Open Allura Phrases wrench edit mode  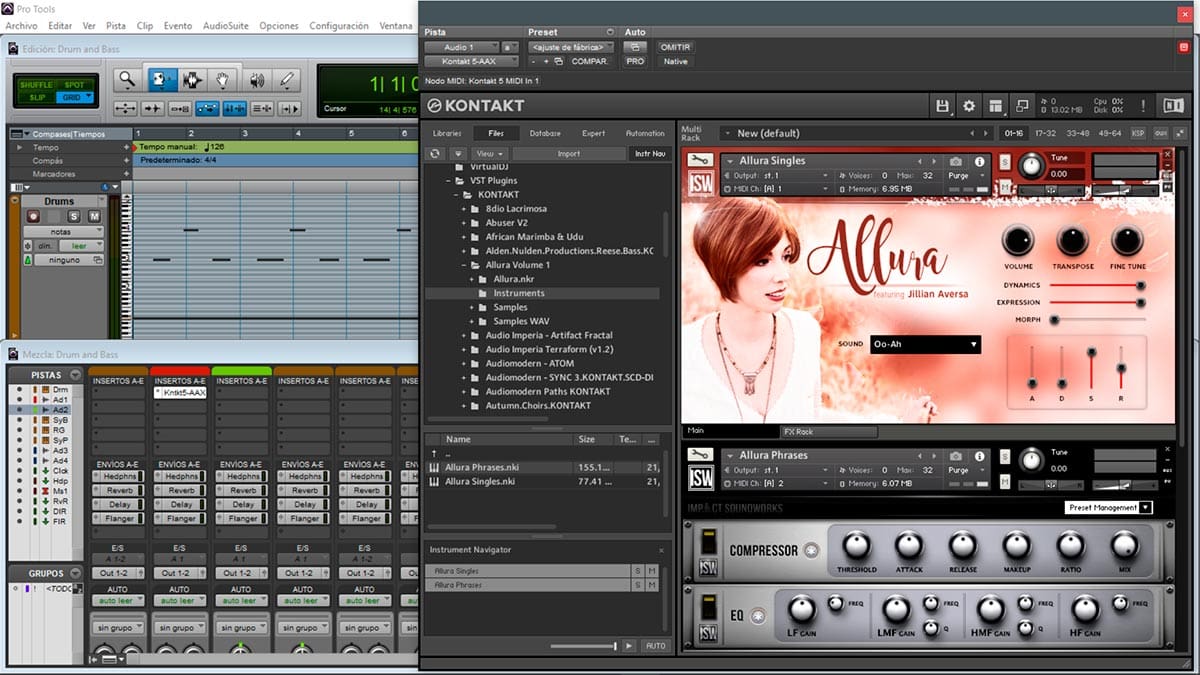(x=701, y=455)
